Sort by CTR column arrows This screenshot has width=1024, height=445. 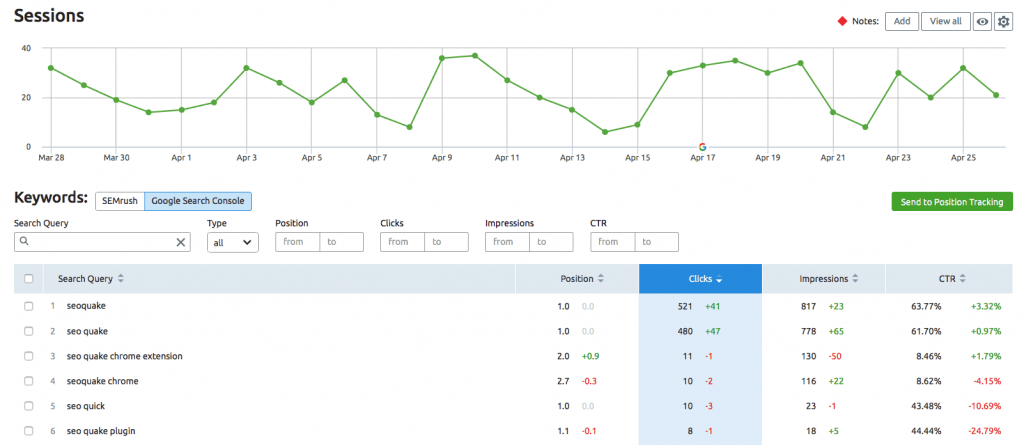[x=962, y=278]
